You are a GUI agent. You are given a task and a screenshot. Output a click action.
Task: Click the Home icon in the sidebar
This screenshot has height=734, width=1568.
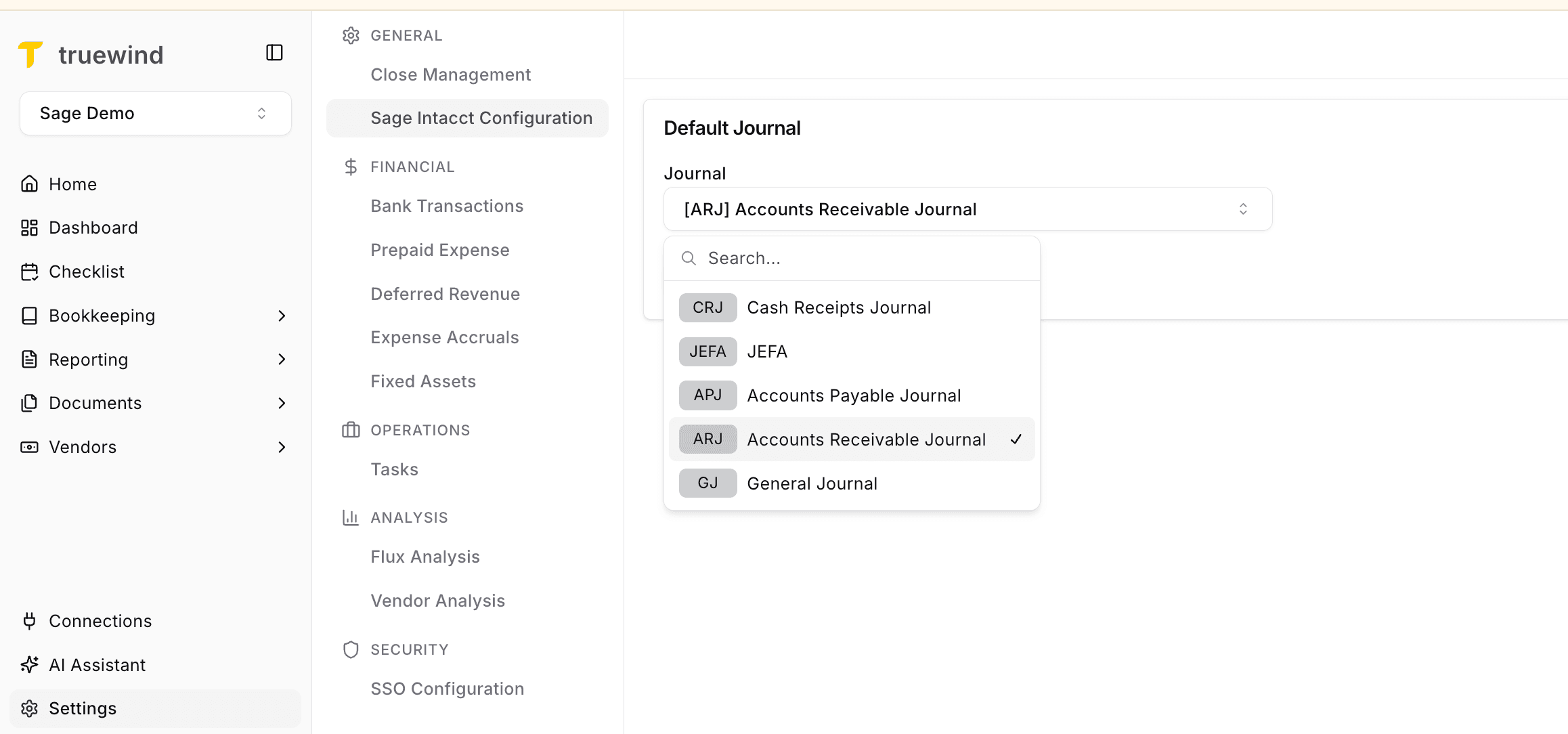(x=29, y=183)
